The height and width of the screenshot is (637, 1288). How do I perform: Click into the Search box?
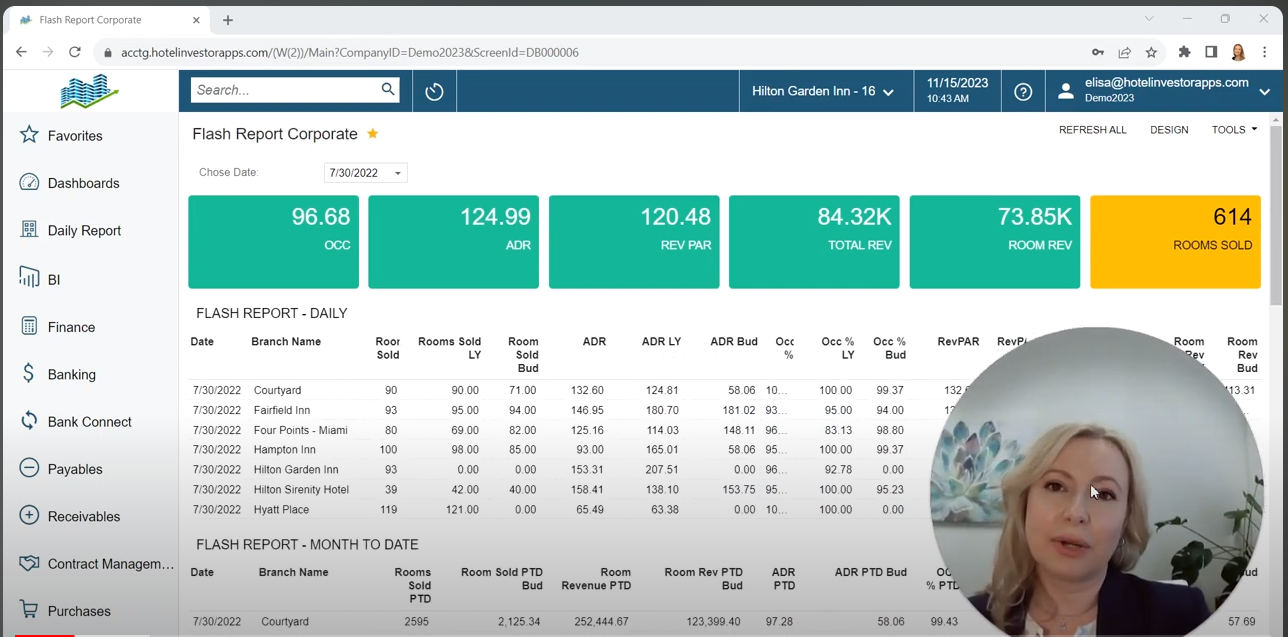(x=286, y=90)
